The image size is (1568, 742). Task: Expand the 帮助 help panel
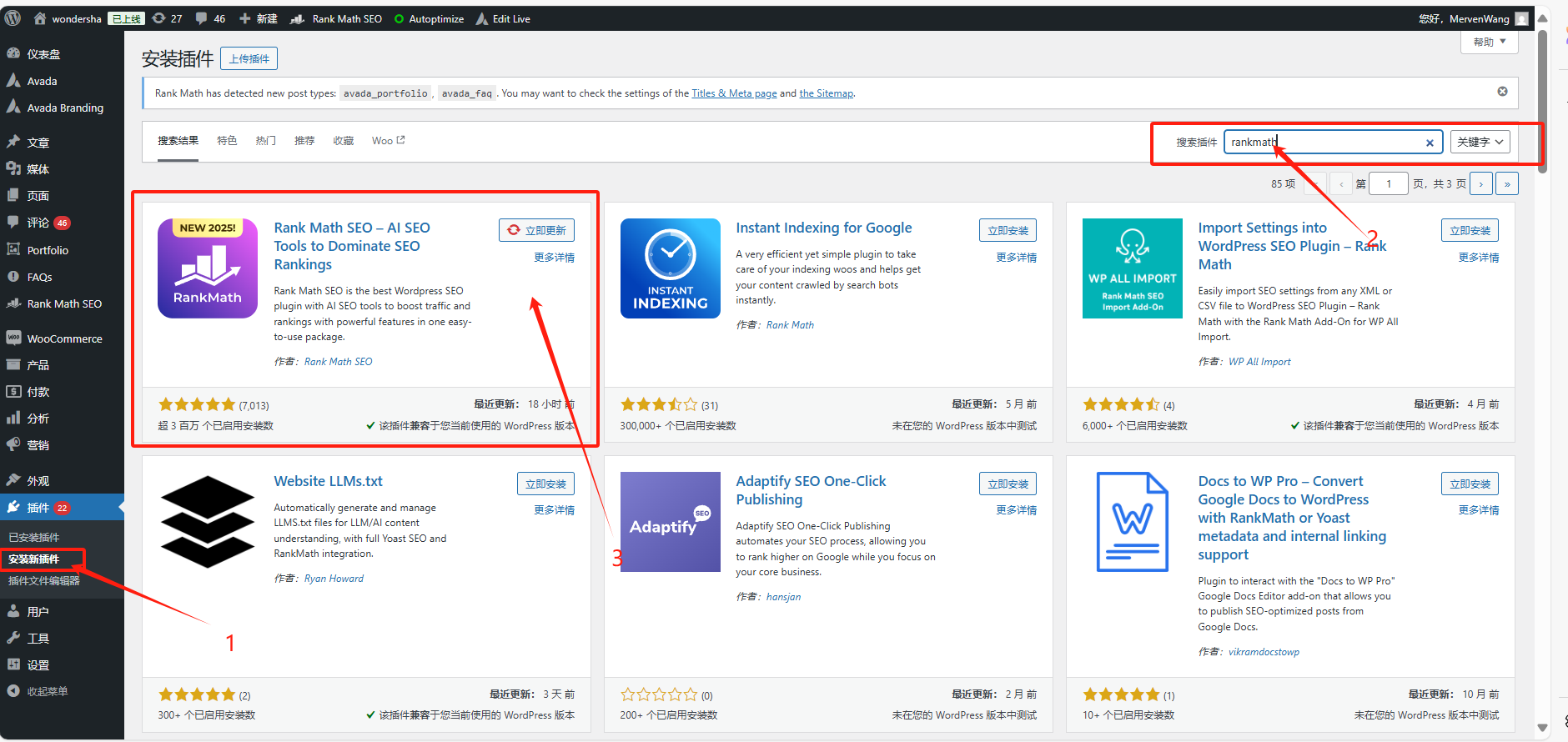1490,42
